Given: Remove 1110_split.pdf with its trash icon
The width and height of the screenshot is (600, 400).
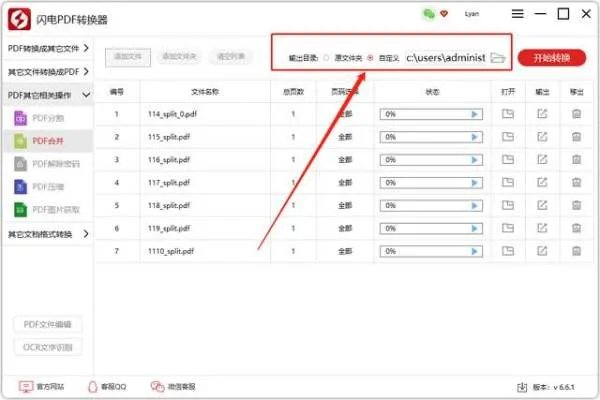Looking at the screenshot, I should point(576,251).
